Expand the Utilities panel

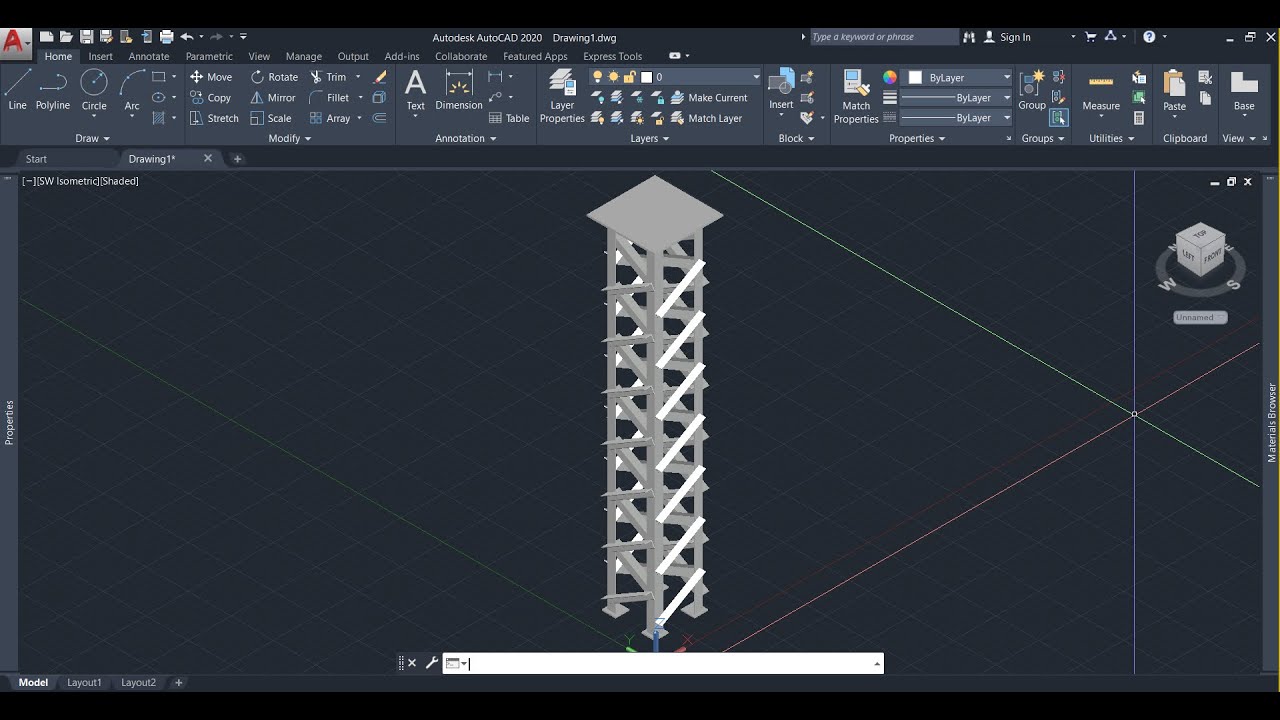coord(1112,138)
